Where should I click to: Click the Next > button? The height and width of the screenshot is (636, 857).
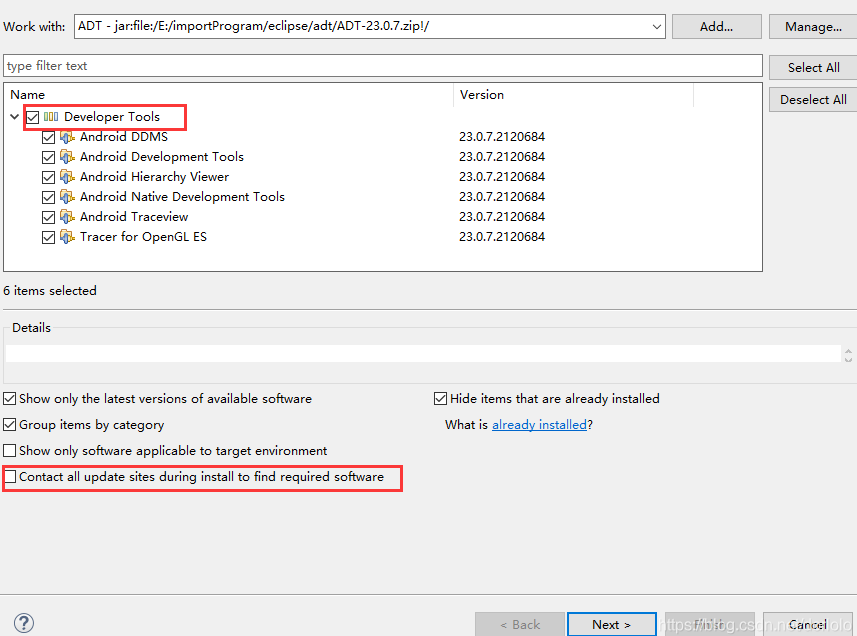click(x=612, y=624)
